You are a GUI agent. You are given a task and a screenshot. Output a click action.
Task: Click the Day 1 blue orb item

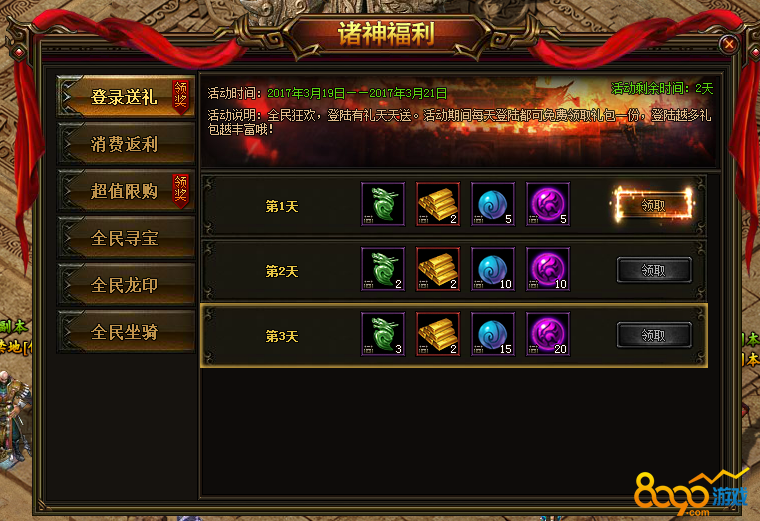tap(493, 204)
